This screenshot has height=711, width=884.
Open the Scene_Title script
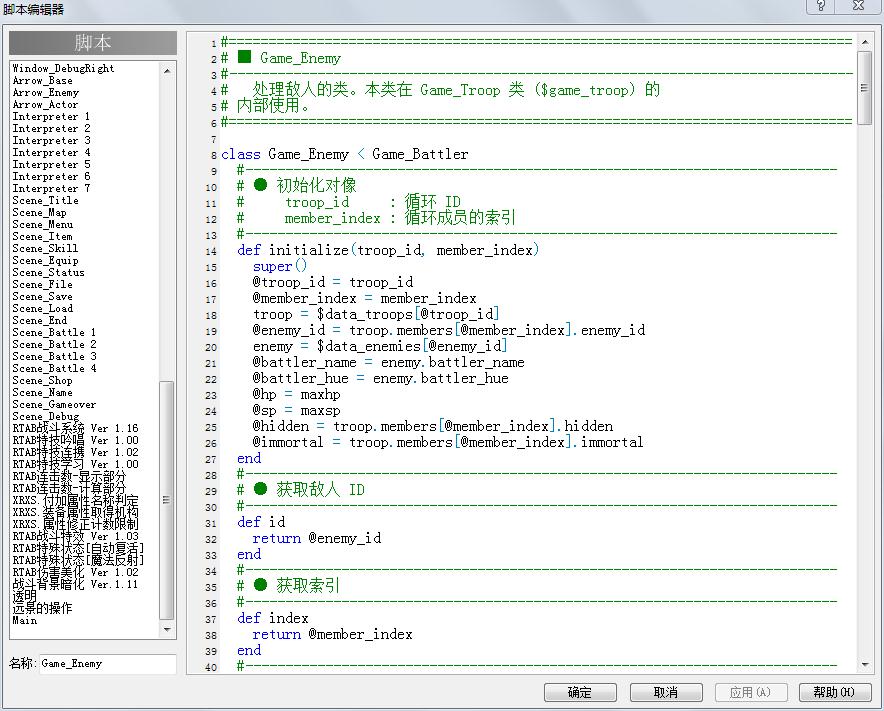[x=46, y=201]
